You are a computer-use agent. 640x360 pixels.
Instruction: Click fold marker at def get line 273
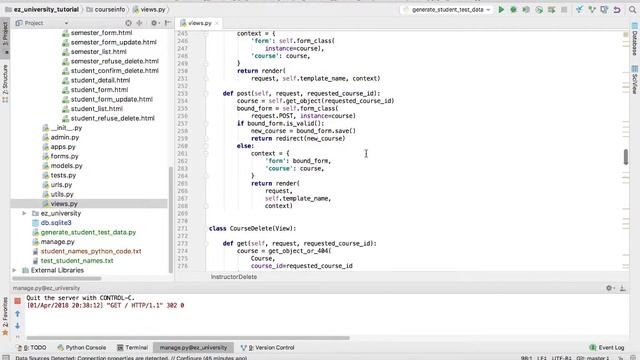206,243
